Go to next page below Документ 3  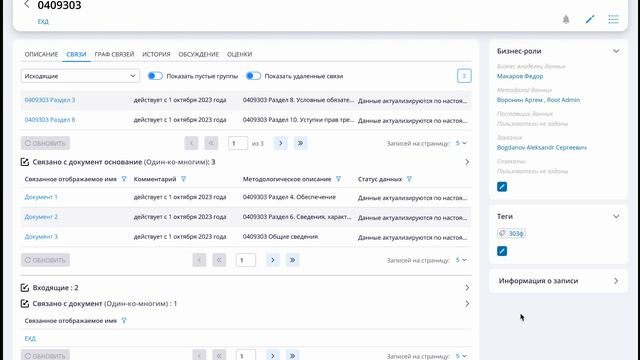pos(273,260)
